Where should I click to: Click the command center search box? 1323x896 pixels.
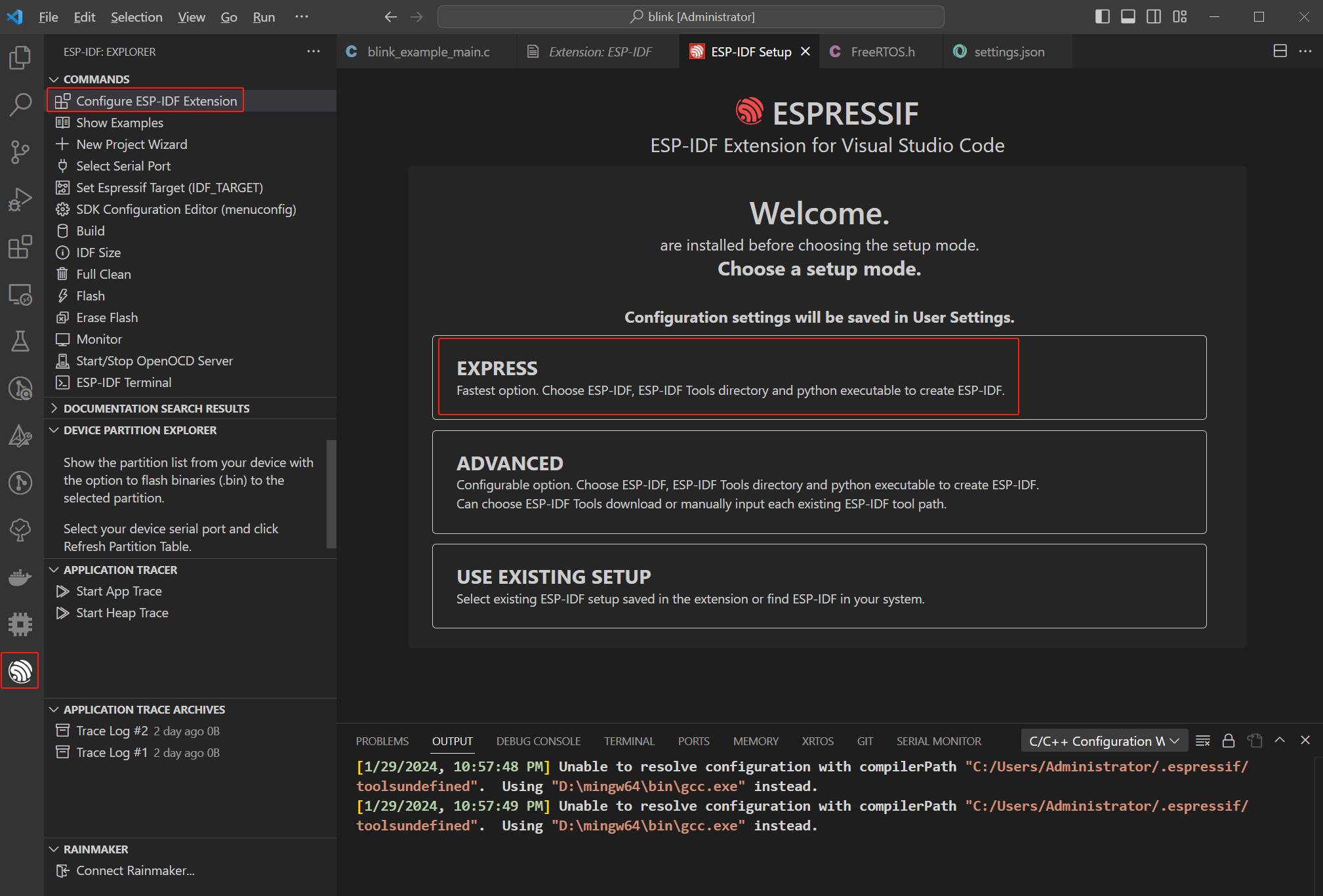[x=691, y=16]
